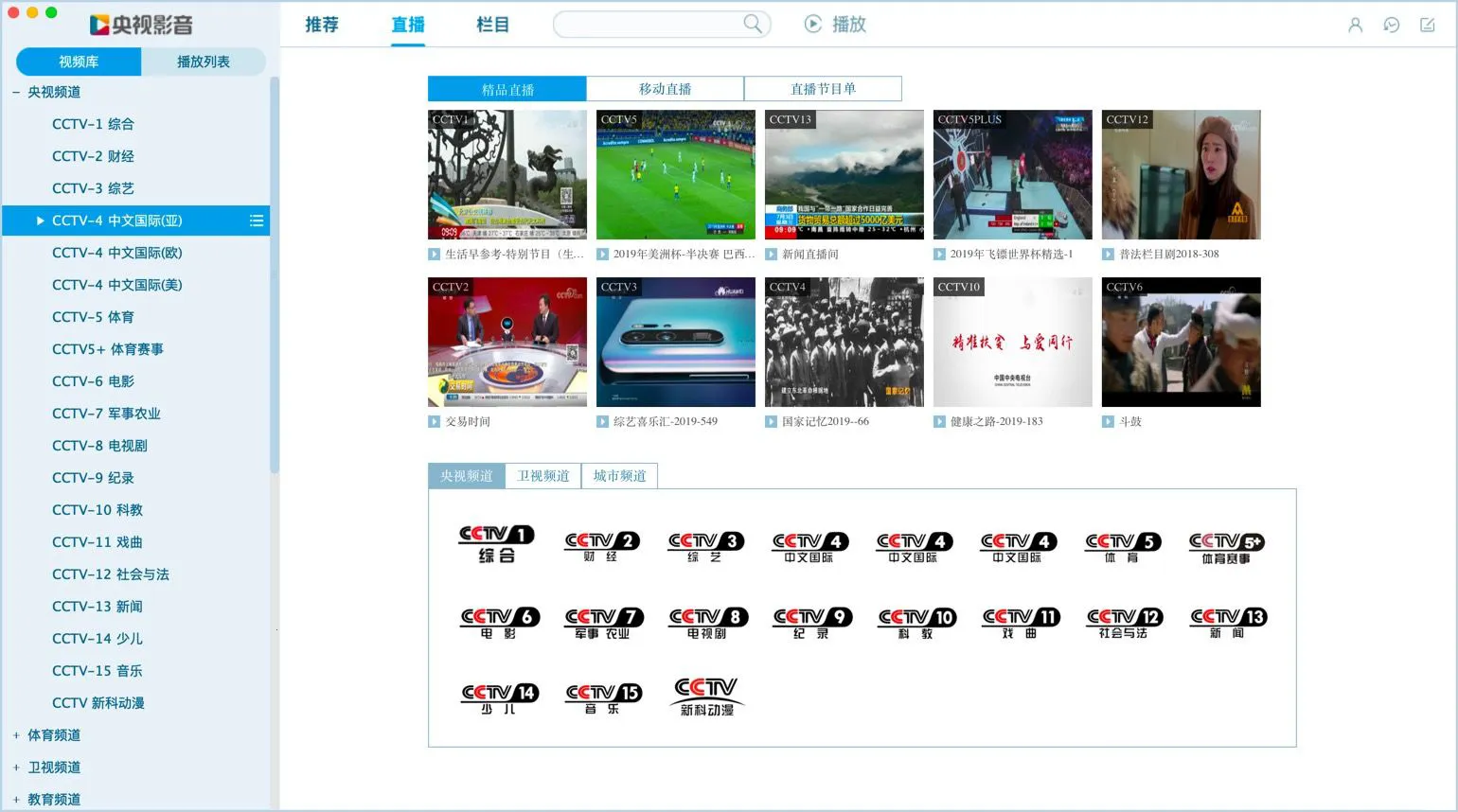Viewport: 1458px width, 812px height.
Task: Expand the 卫视频道 sidebar group
Action: (x=16, y=768)
